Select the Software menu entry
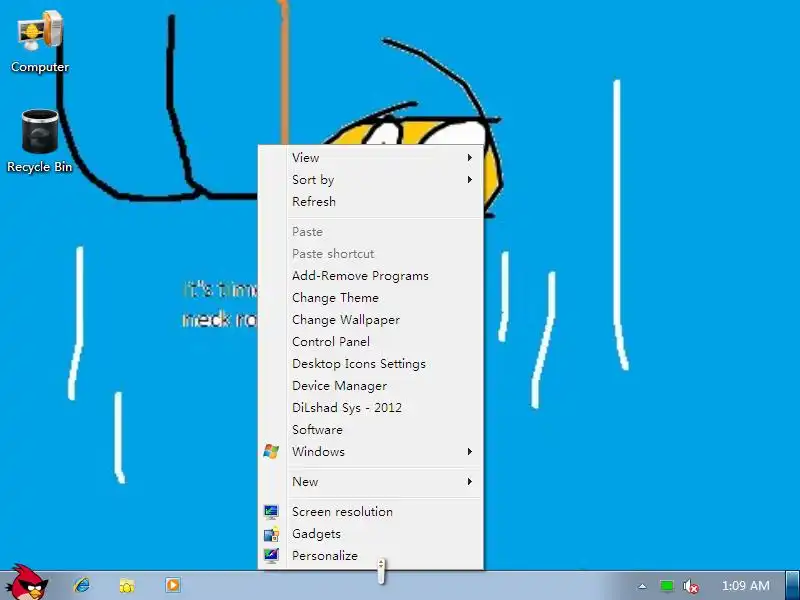This screenshot has width=800, height=600. 370,430
